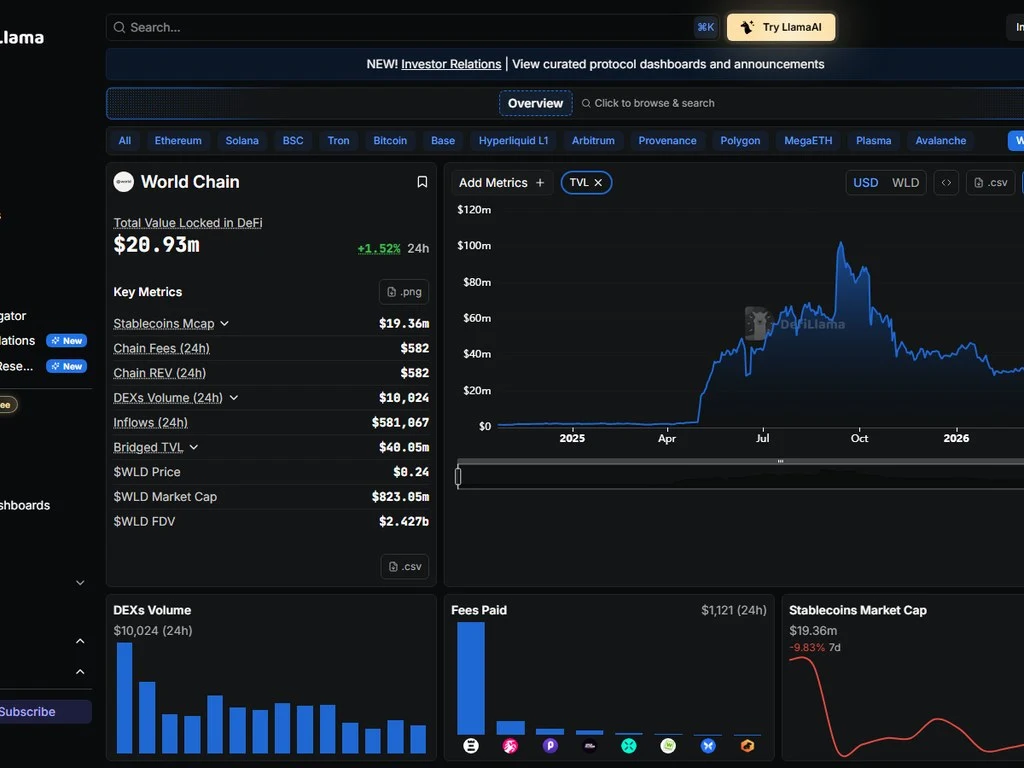
Task: Click the Add Metrics plus button
Action: click(x=502, y=183)
